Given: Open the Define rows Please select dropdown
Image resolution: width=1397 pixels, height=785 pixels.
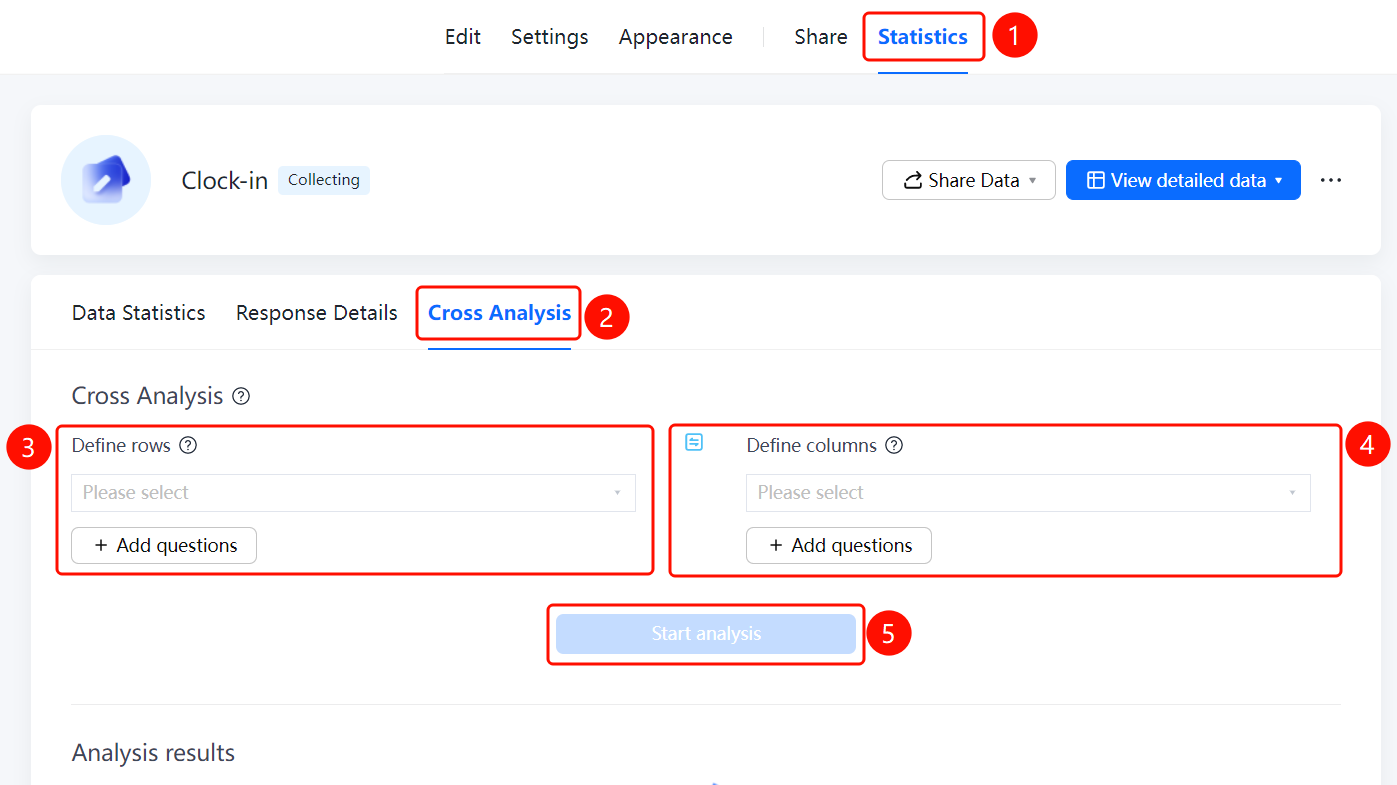Looking at the screenshot, I should click(x=353, y=493).
